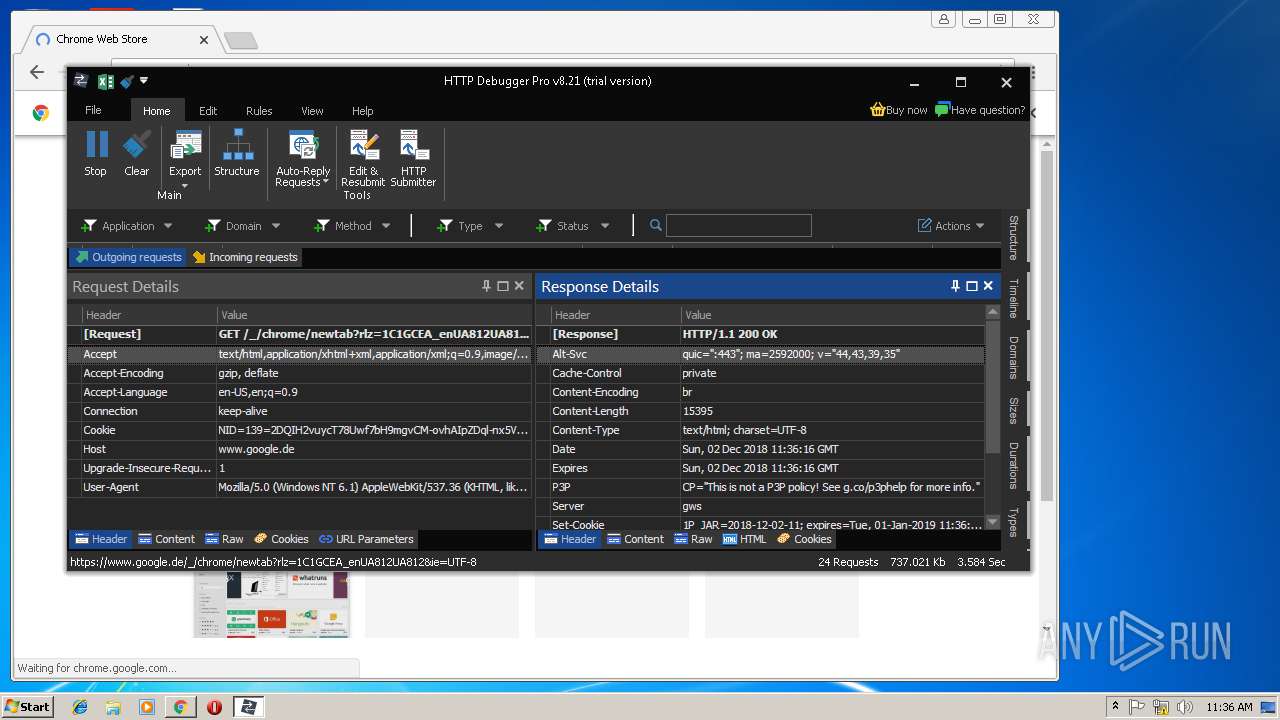Close the Response Details panel

pos(988,286)
